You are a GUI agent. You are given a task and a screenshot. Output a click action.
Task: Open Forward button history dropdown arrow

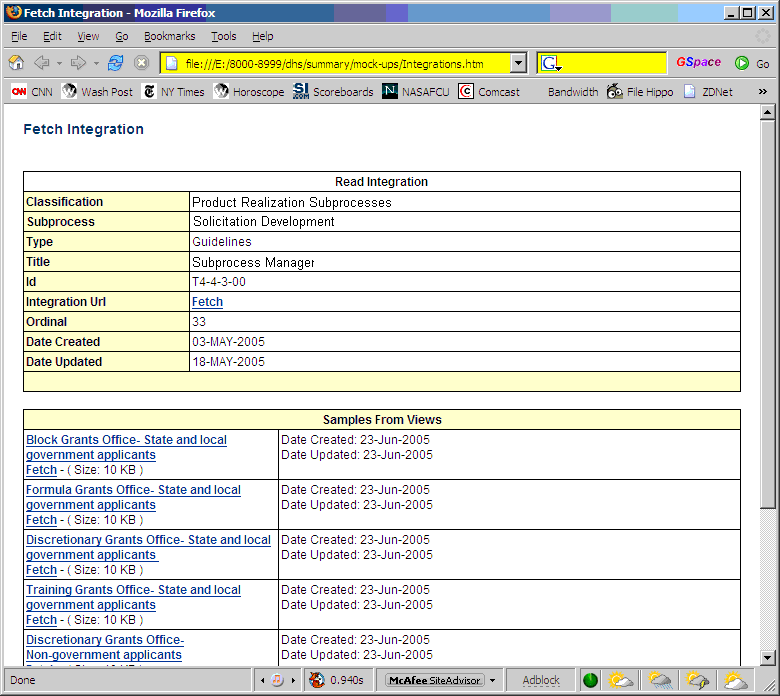click(96, 64)
